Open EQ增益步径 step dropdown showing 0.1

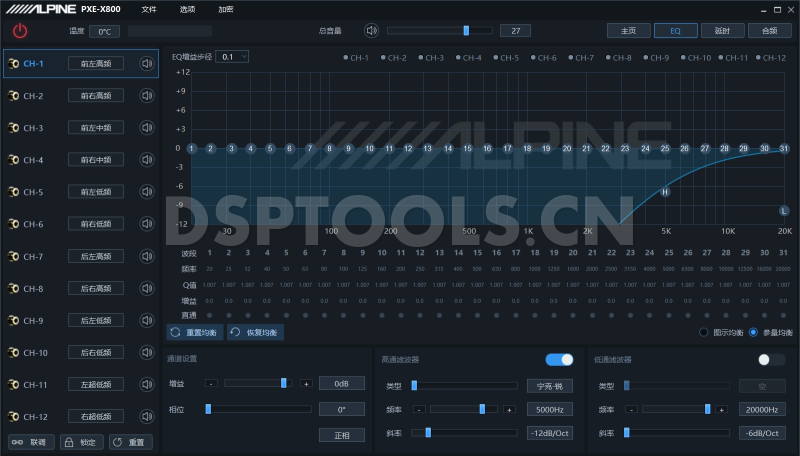tap(232, 57)
